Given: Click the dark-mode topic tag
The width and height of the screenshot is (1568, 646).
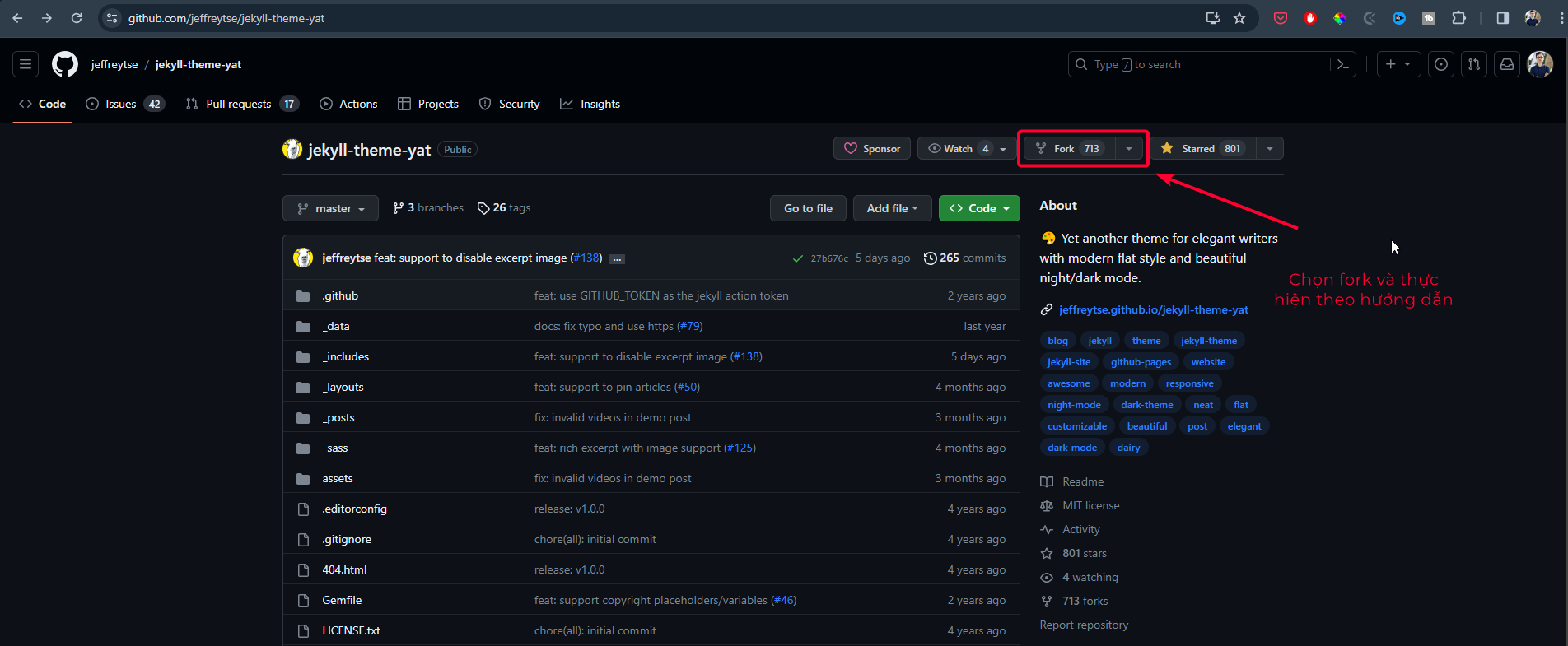Looking at the screenshot, I should [1072, 448].
